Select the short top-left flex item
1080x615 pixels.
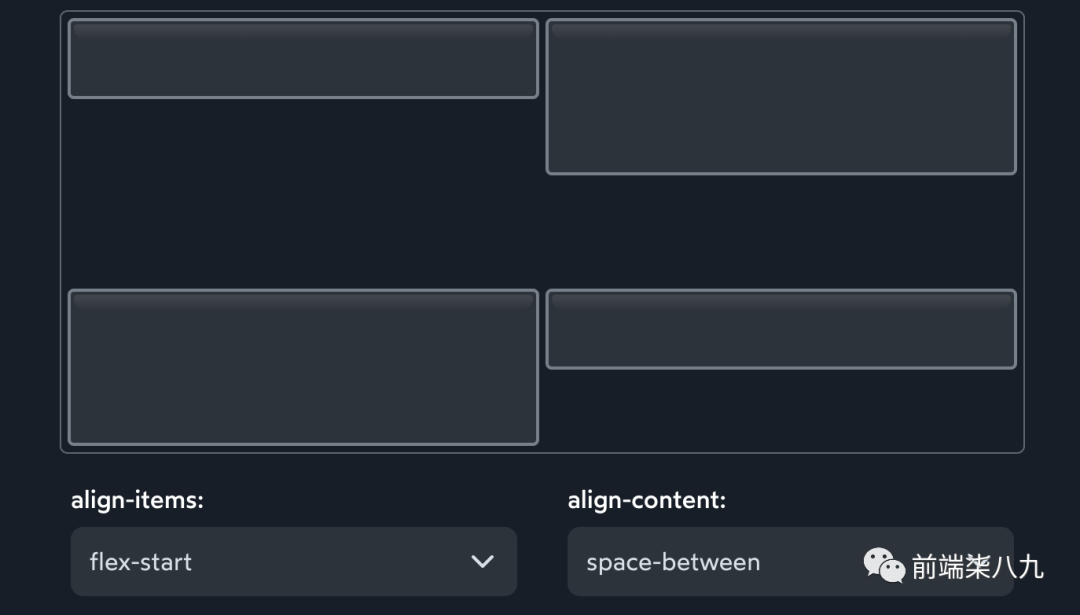point(303,58)
